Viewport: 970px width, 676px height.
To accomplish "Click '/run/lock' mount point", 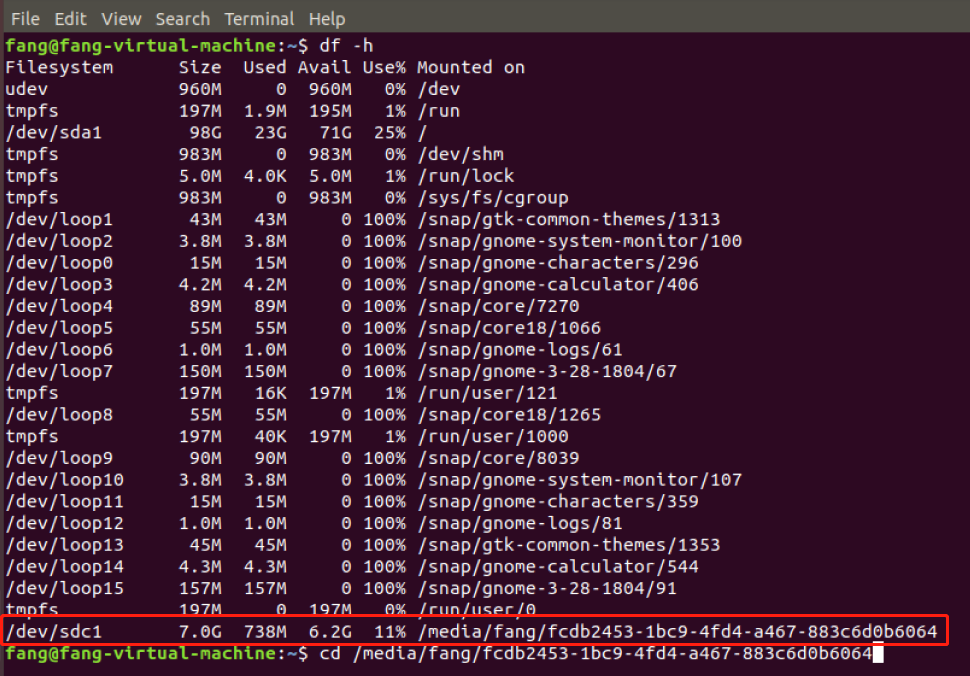I will [x=466, y=176].
